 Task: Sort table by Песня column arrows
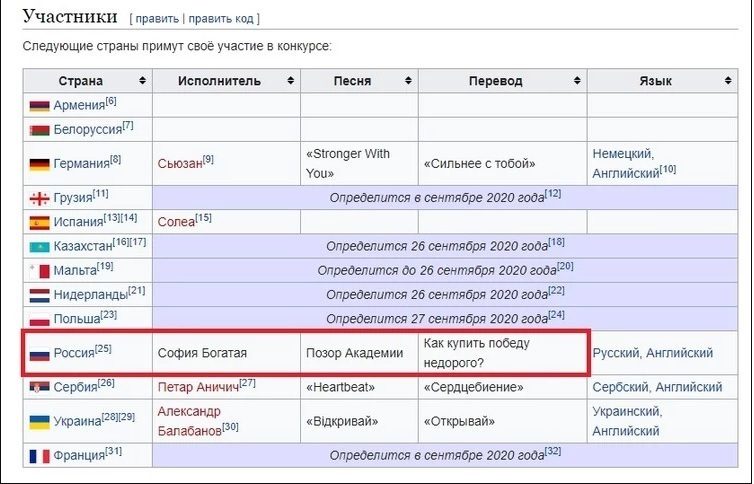tap(408, 80)
